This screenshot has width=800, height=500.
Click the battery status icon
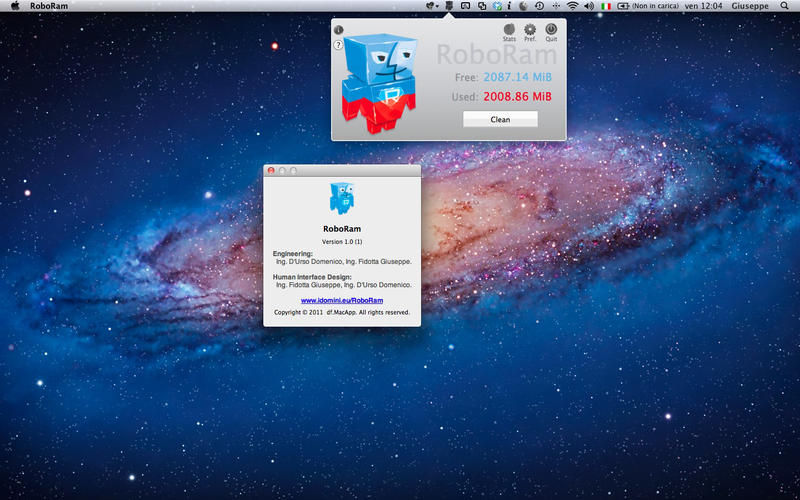pos(623,6)
